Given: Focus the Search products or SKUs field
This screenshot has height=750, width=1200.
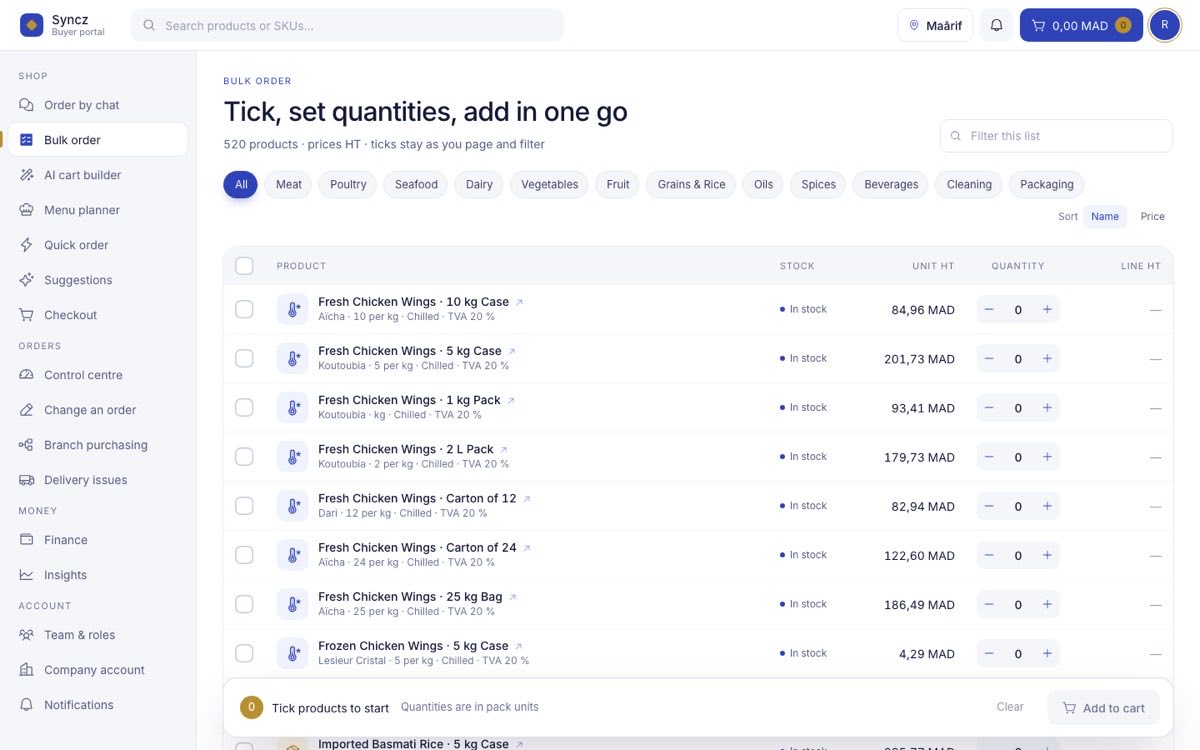Looking at the screenshot, I should pyautogui.click(x=347, y=25).
